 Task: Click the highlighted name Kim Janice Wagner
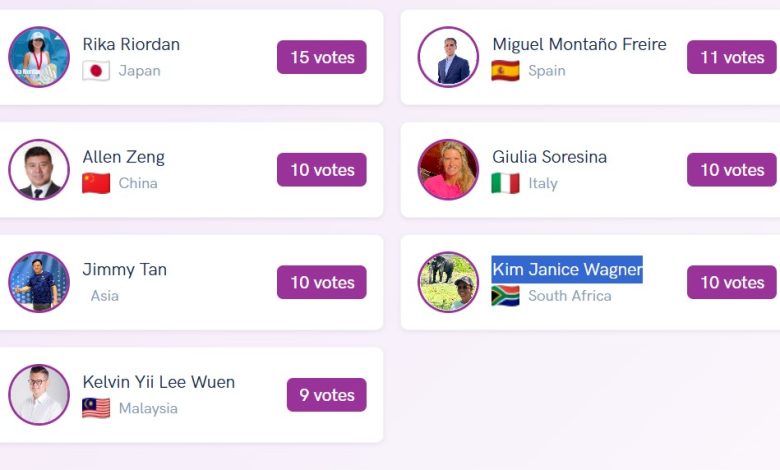[567, 269]
